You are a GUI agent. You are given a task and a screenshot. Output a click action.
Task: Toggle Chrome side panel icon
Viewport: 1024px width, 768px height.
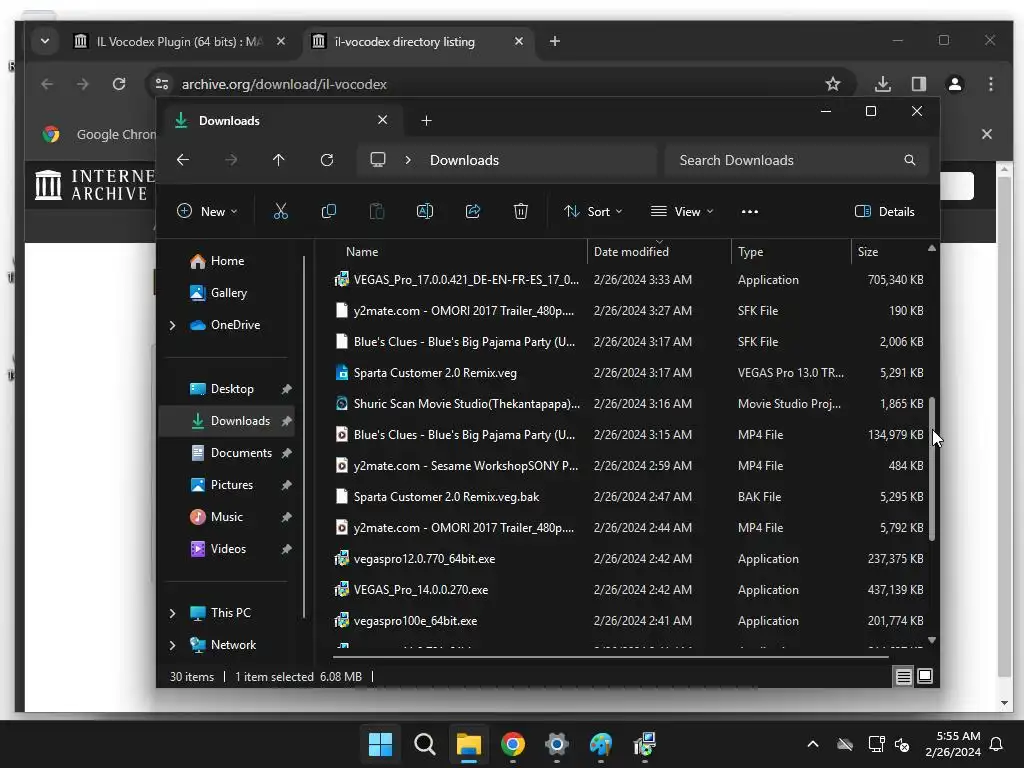click(x=919, y=84)
